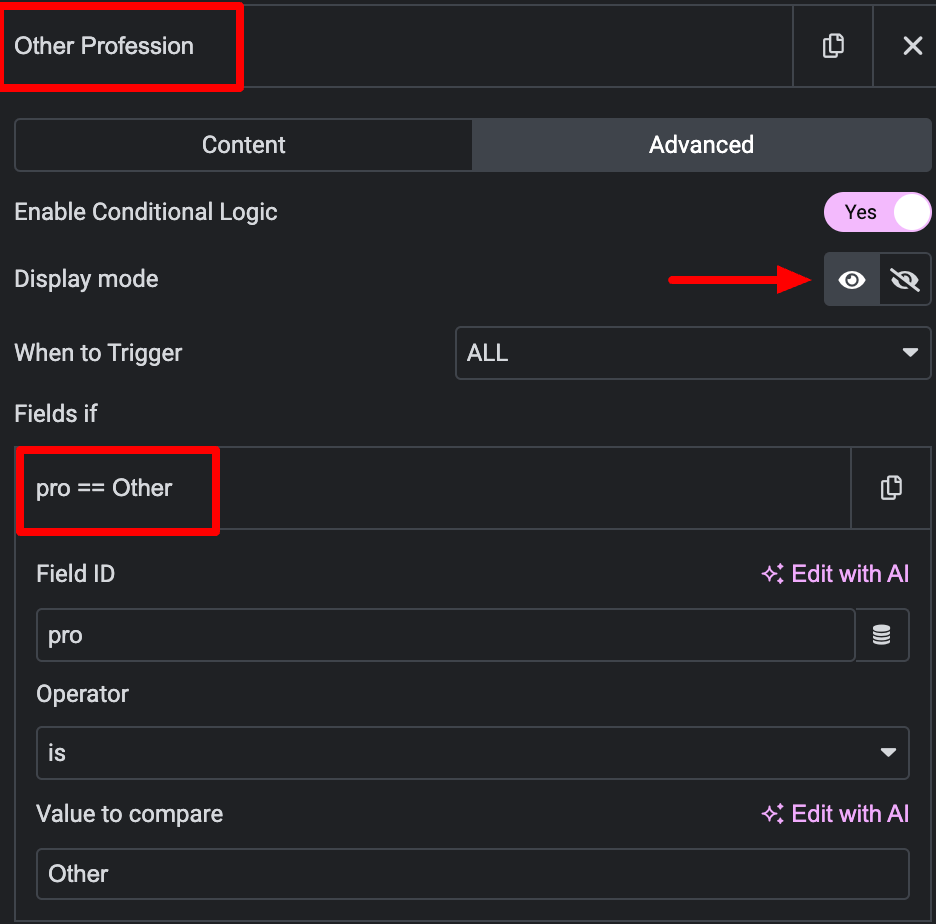The width and height of the screenshot is (936, 924).
Task: Collapse the Other Profession item header
Action: tap(398, 46)
